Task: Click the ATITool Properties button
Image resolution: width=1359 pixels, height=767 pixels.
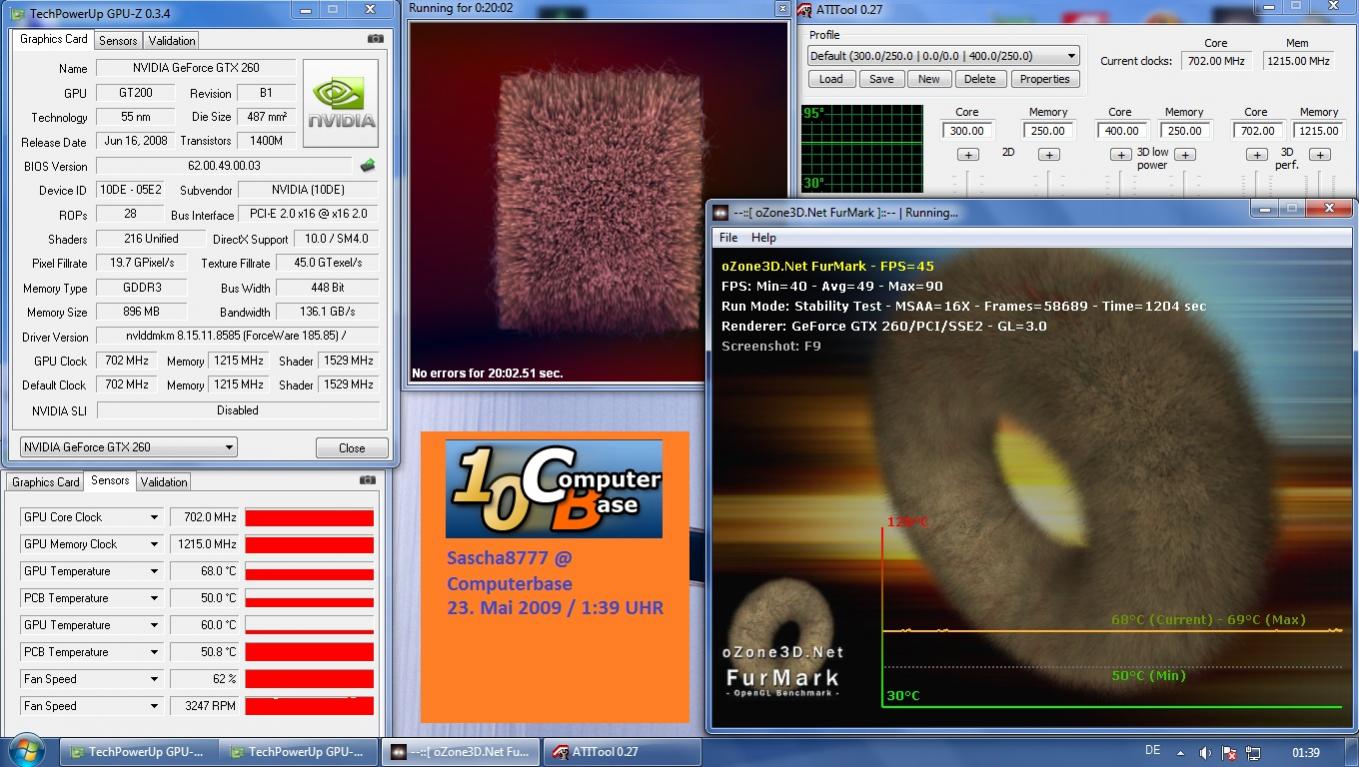Action: [1045, 79]
